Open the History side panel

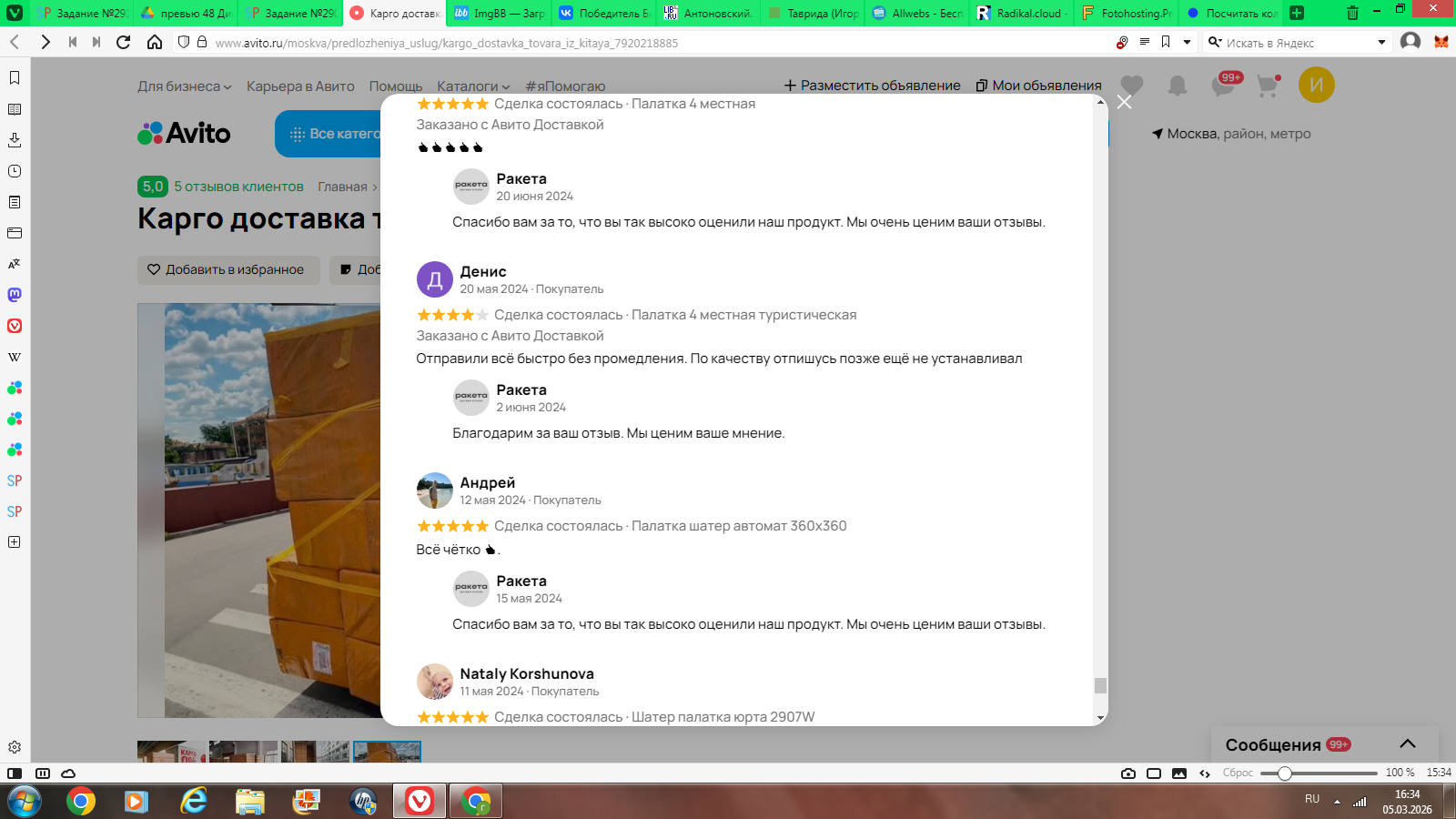tap(15, 171)
